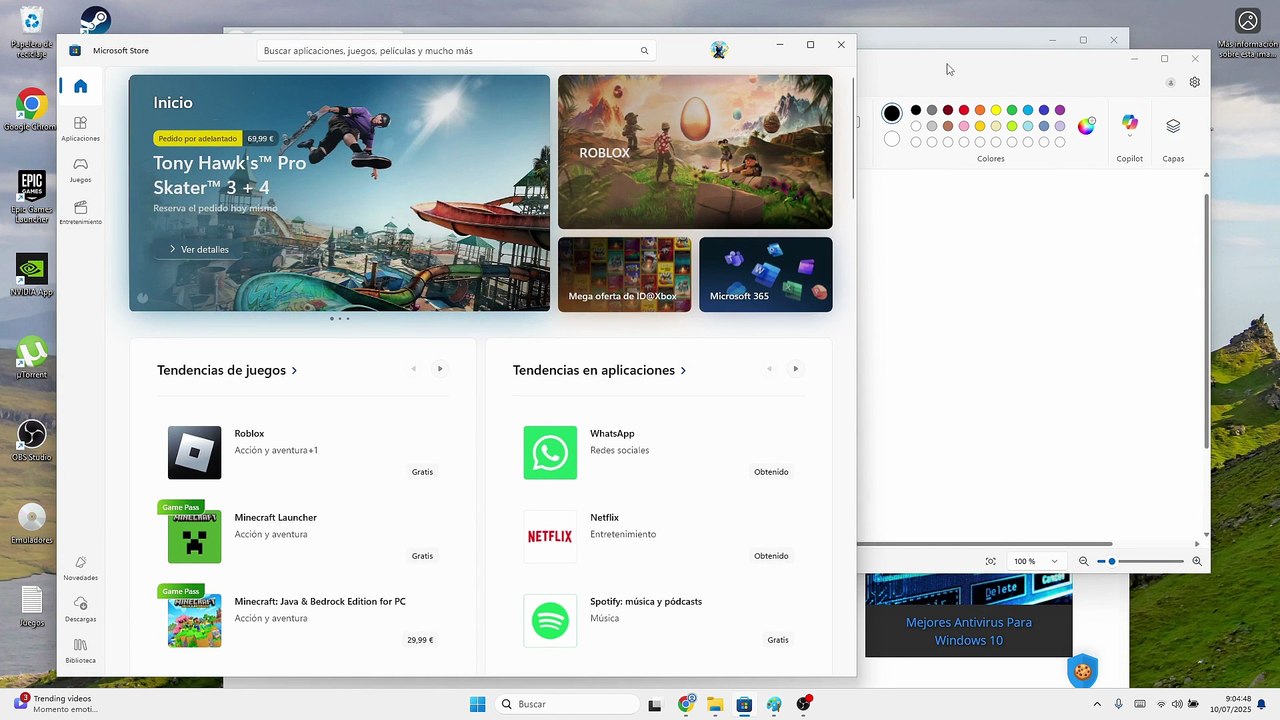
Task: Open the Paint account profile icon
Action: 1170,82
